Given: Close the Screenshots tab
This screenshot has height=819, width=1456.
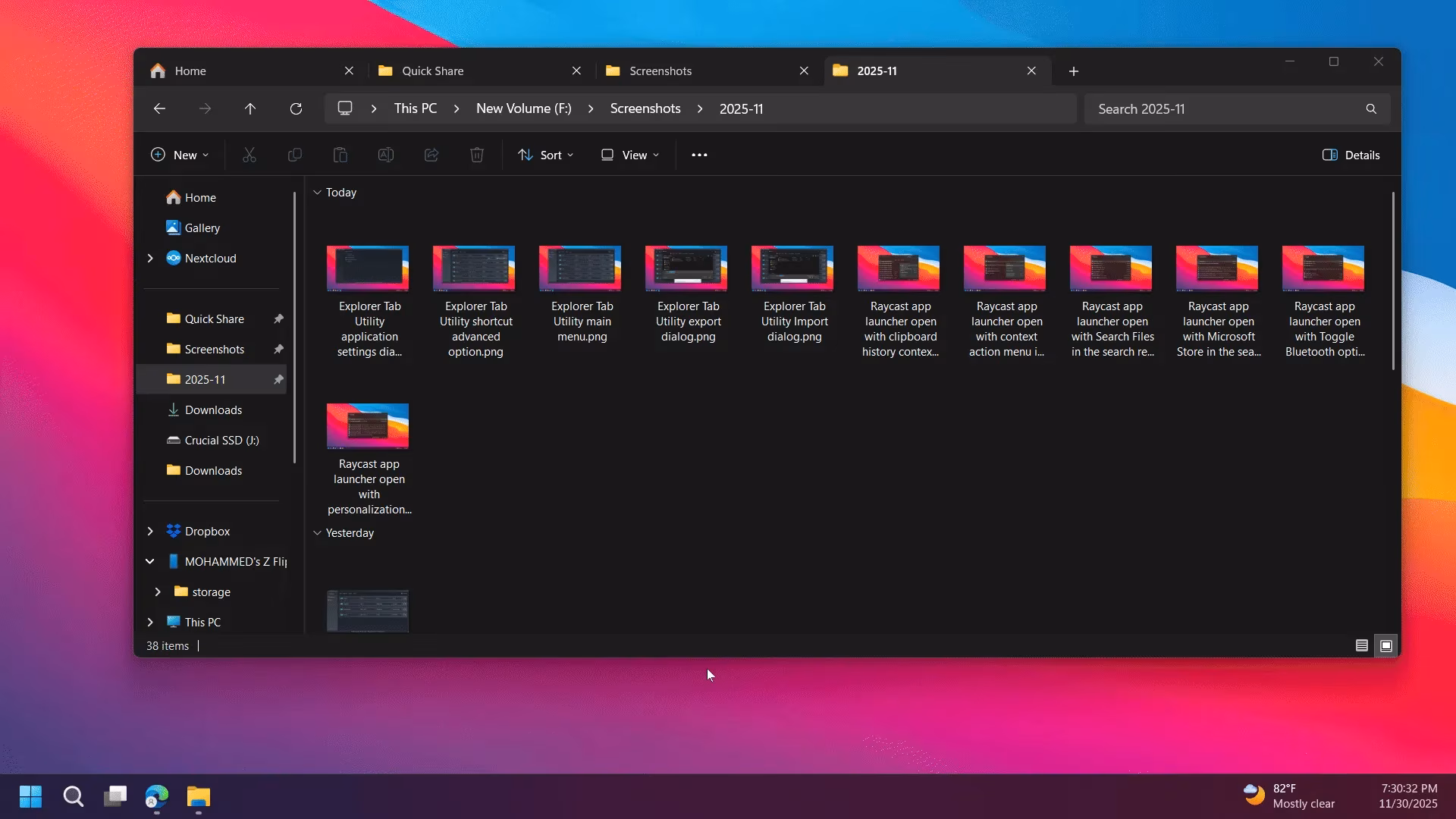Looking at the screenshot, I should 804,71.
